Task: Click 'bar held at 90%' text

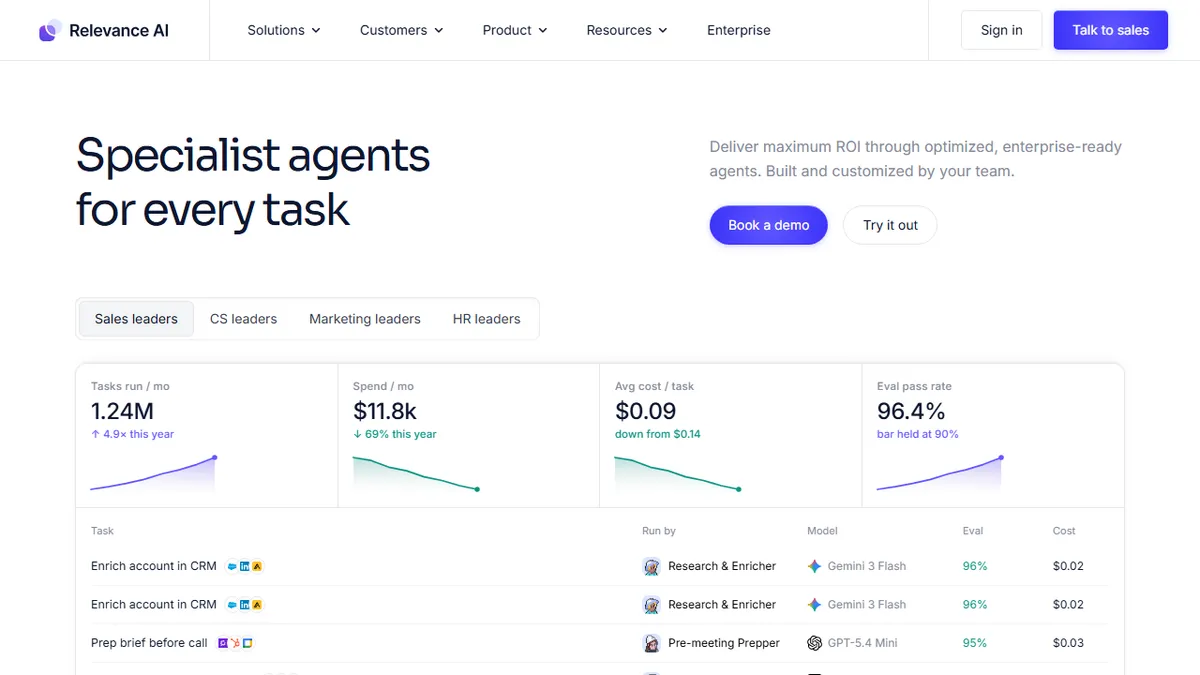Action: [x=918, y=434]
